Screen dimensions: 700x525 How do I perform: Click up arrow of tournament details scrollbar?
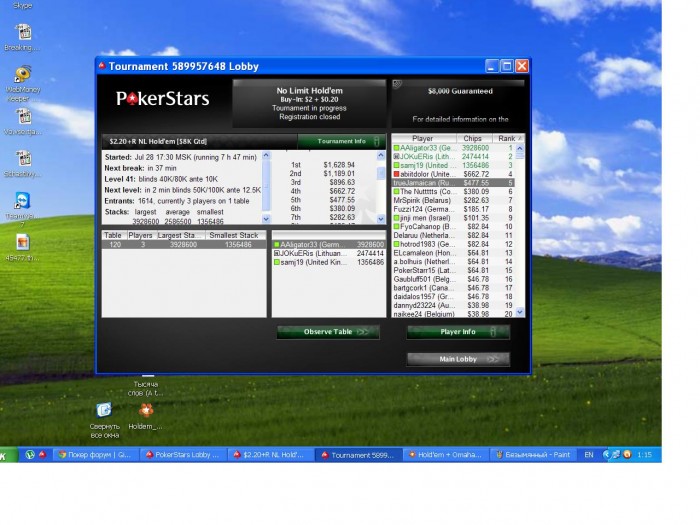click(x=266, y=155)
